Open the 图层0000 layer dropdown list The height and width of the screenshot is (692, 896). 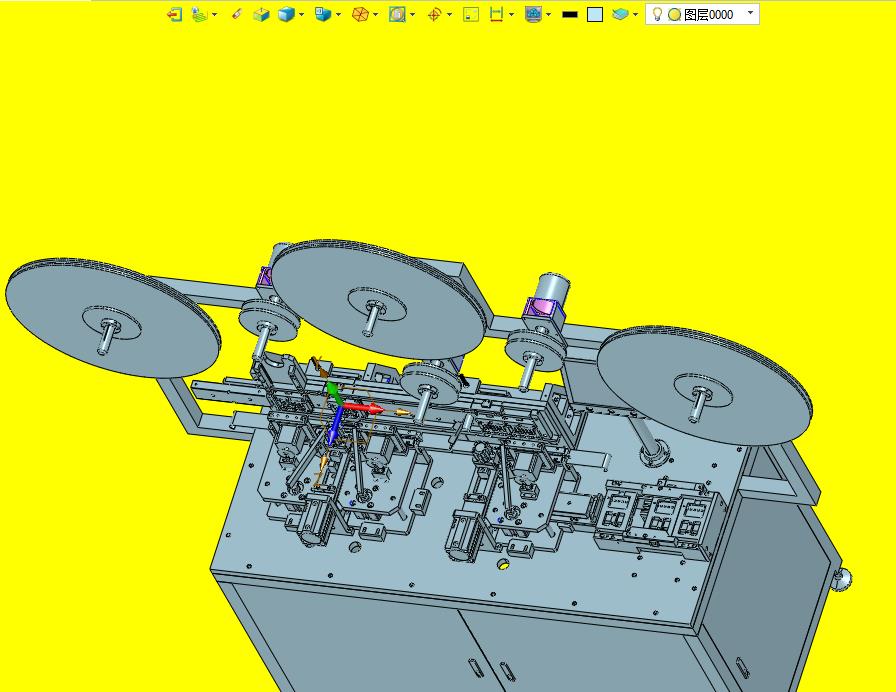click(x=750, y=13)
